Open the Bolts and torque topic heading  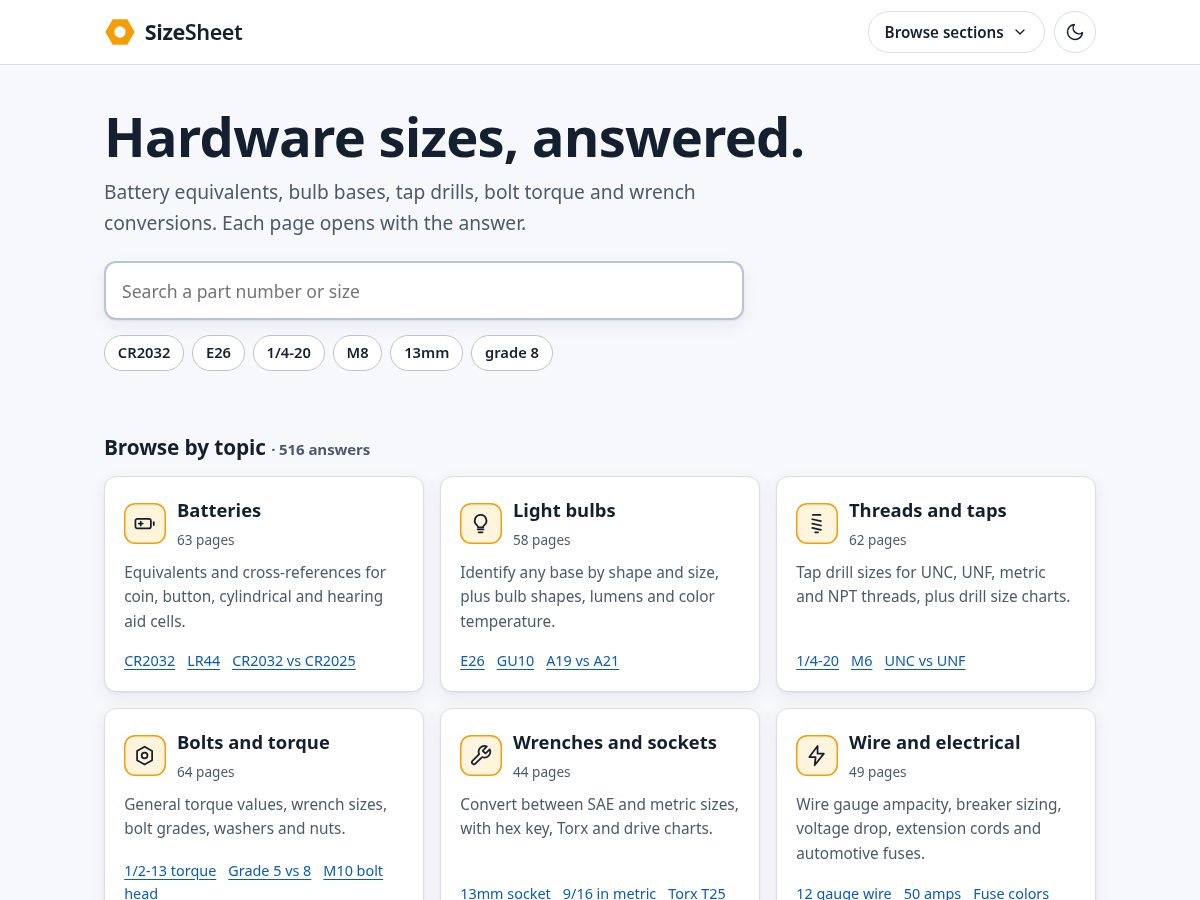[x=253, y=742]
